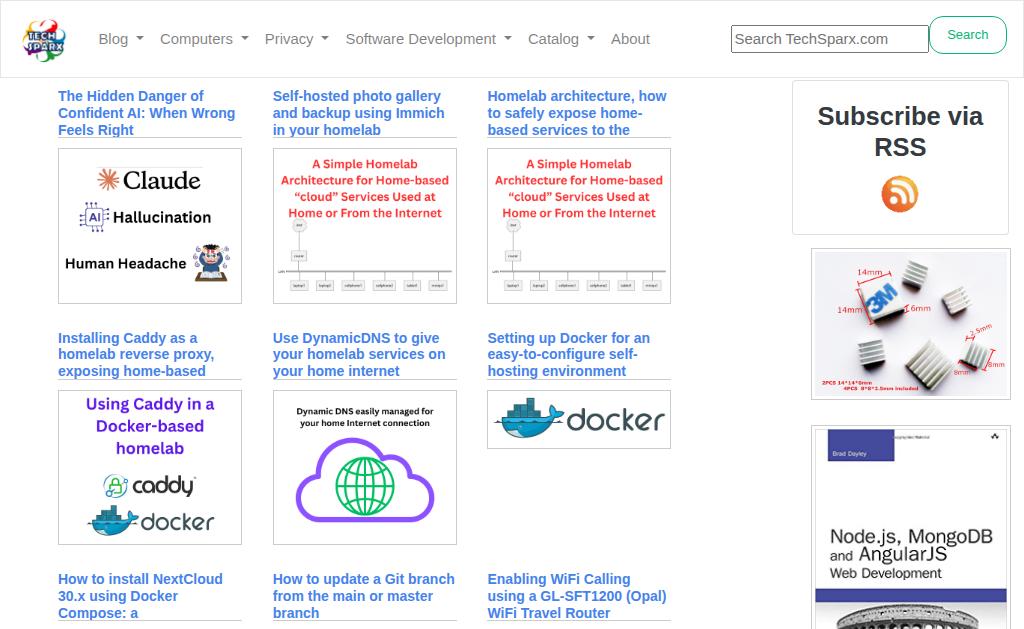Click the Search button

pyautogui.click(x=968, y=35)
